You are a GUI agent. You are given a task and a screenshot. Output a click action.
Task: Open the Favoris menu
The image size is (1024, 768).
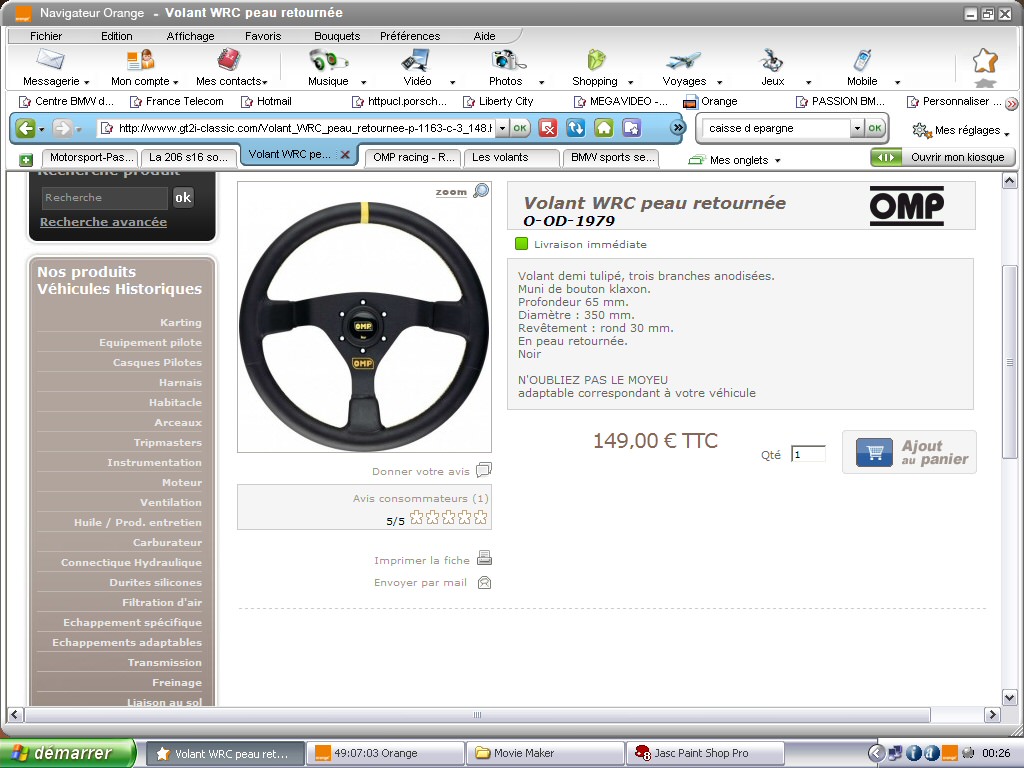[x=263, y=36]
